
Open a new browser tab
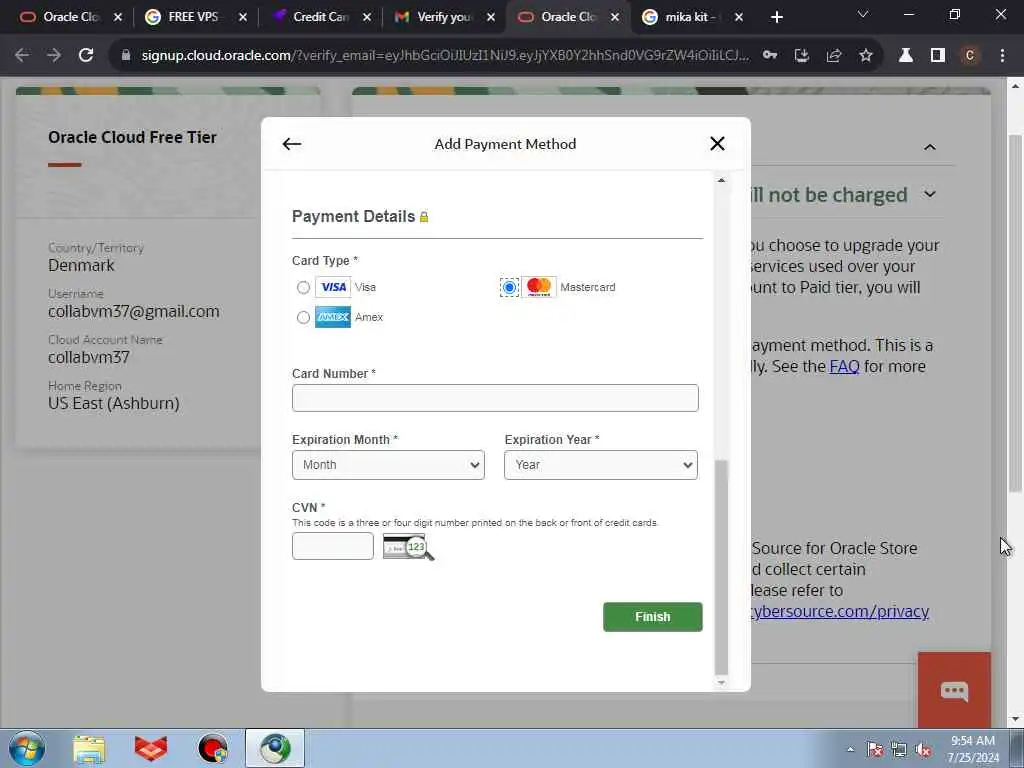pos(776,18)
